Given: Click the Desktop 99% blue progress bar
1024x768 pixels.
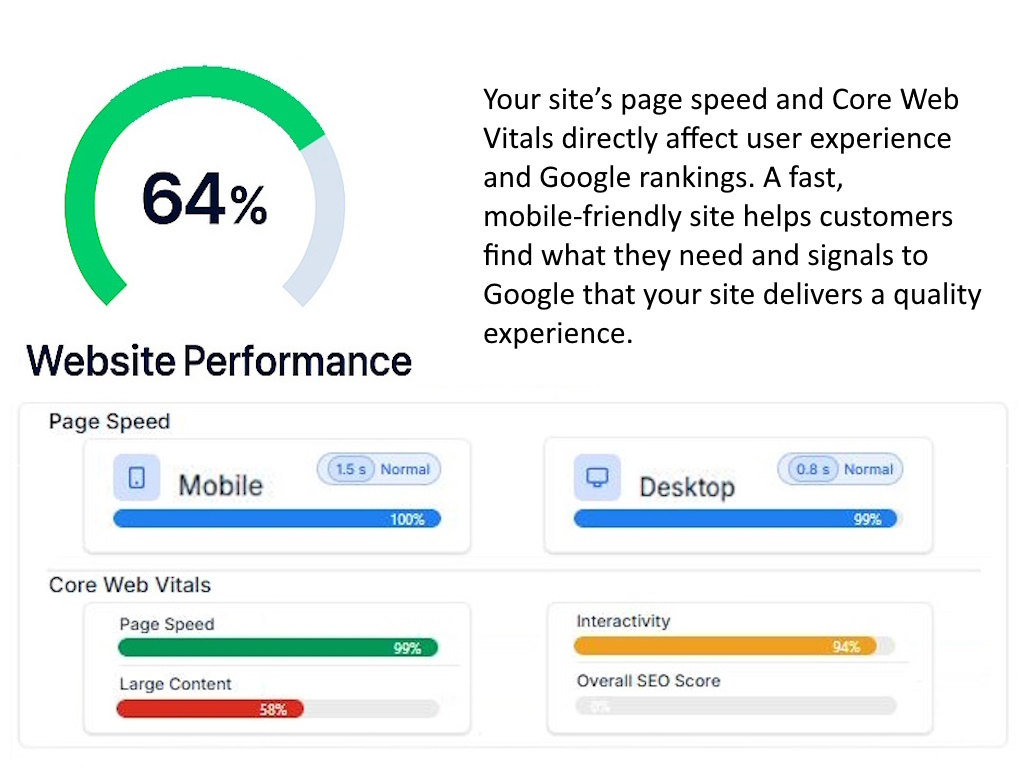Looking at the screenshot, I should tap(735, 519).
